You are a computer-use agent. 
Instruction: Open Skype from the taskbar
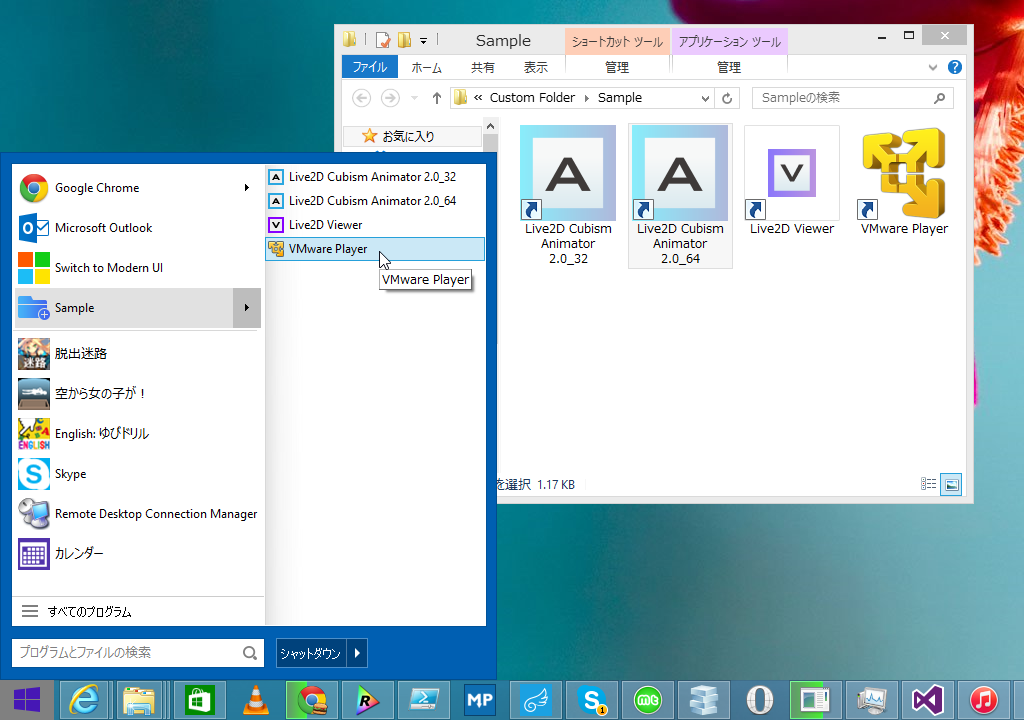click(592, 700)
